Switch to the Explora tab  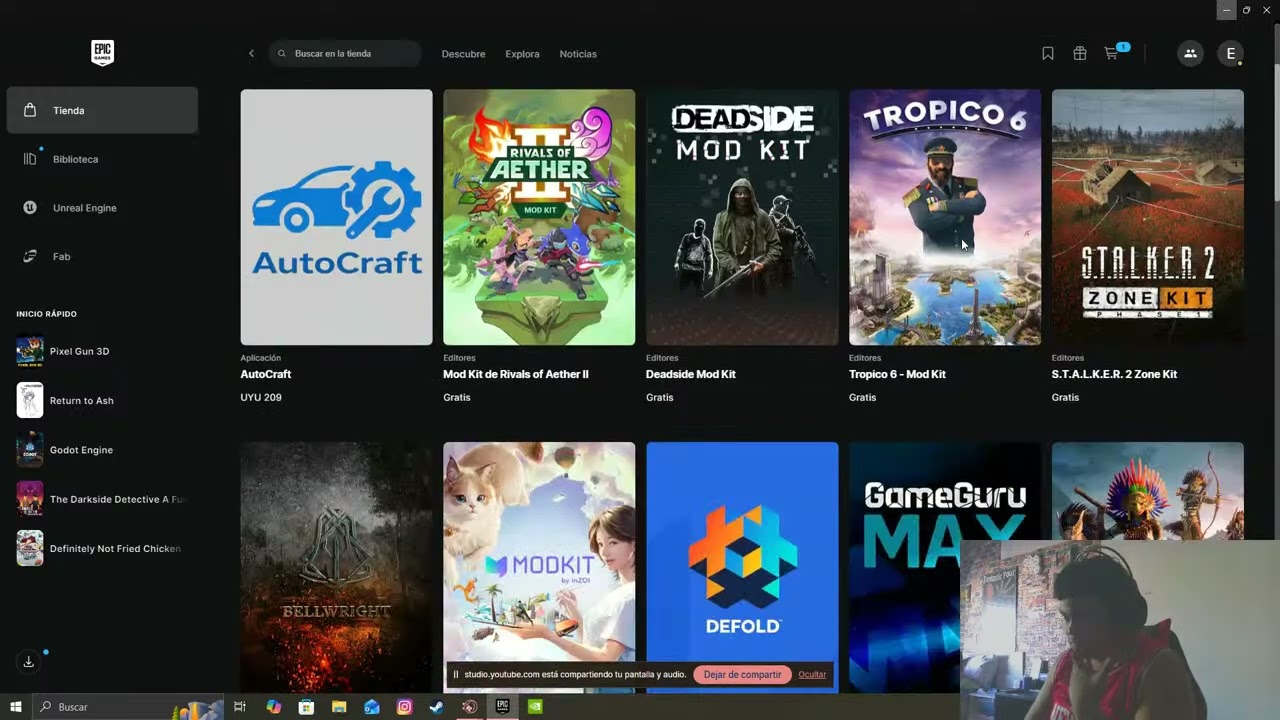(x=522, y=54)
